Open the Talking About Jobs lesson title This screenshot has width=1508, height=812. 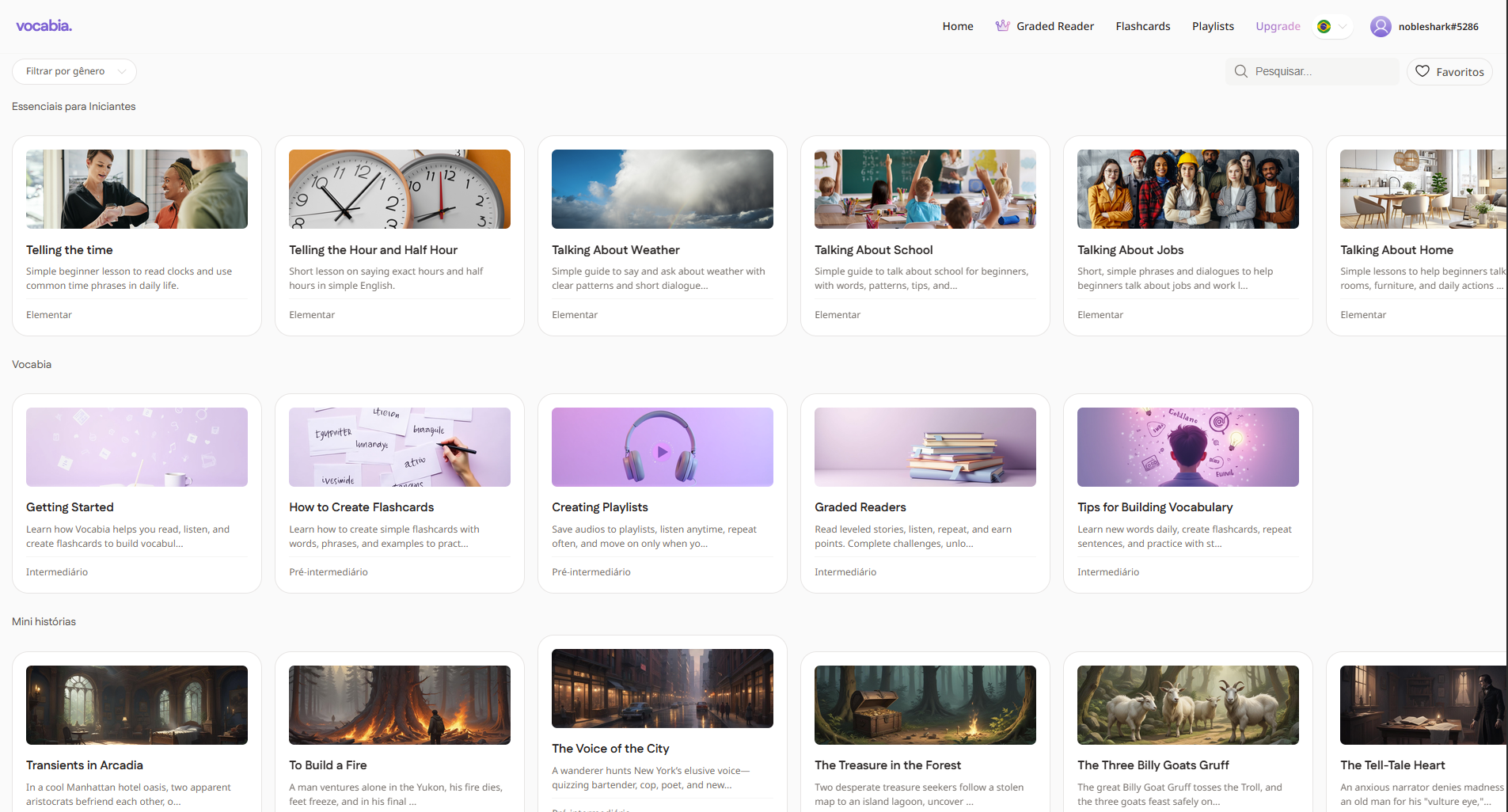(x=1130, y=250)
